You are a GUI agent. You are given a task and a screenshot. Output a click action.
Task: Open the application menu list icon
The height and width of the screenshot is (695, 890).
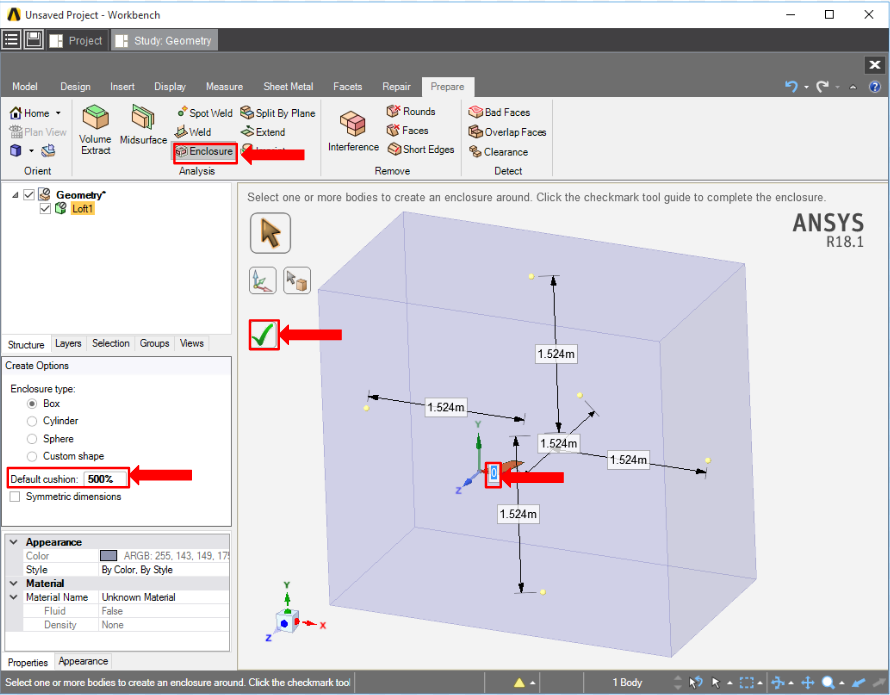tap(11, 40)
